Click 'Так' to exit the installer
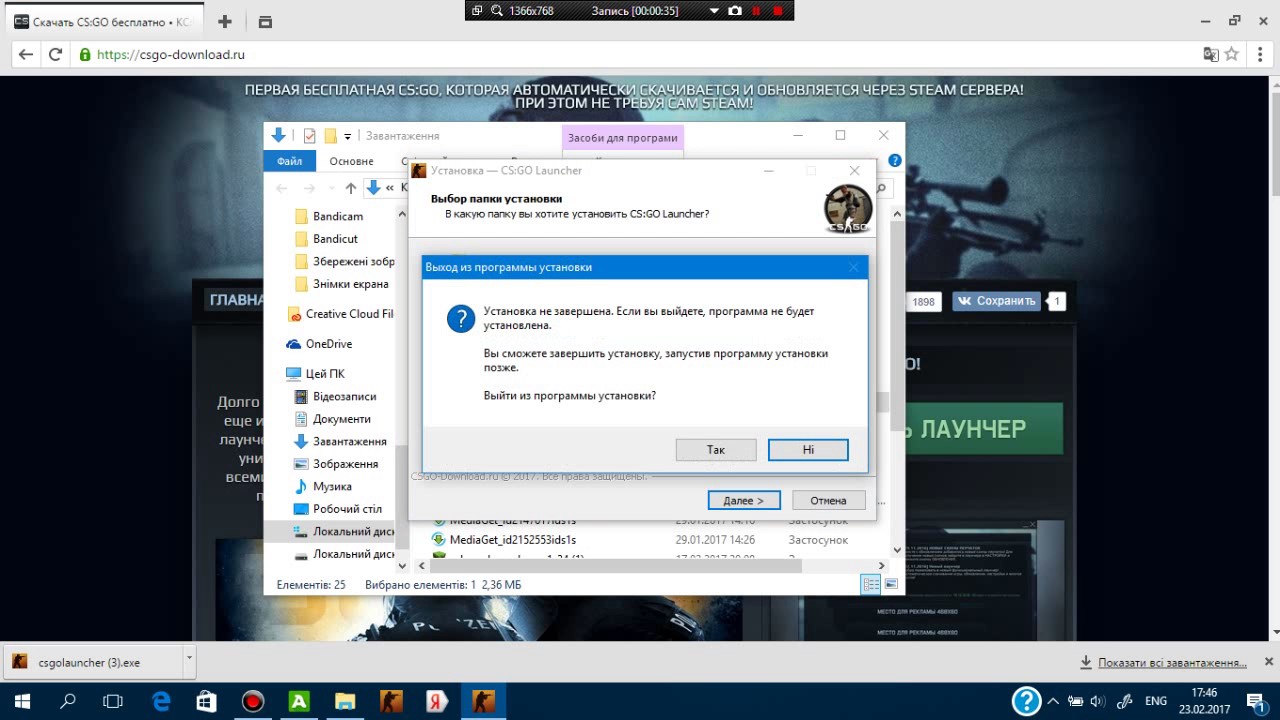 point(716,450)
